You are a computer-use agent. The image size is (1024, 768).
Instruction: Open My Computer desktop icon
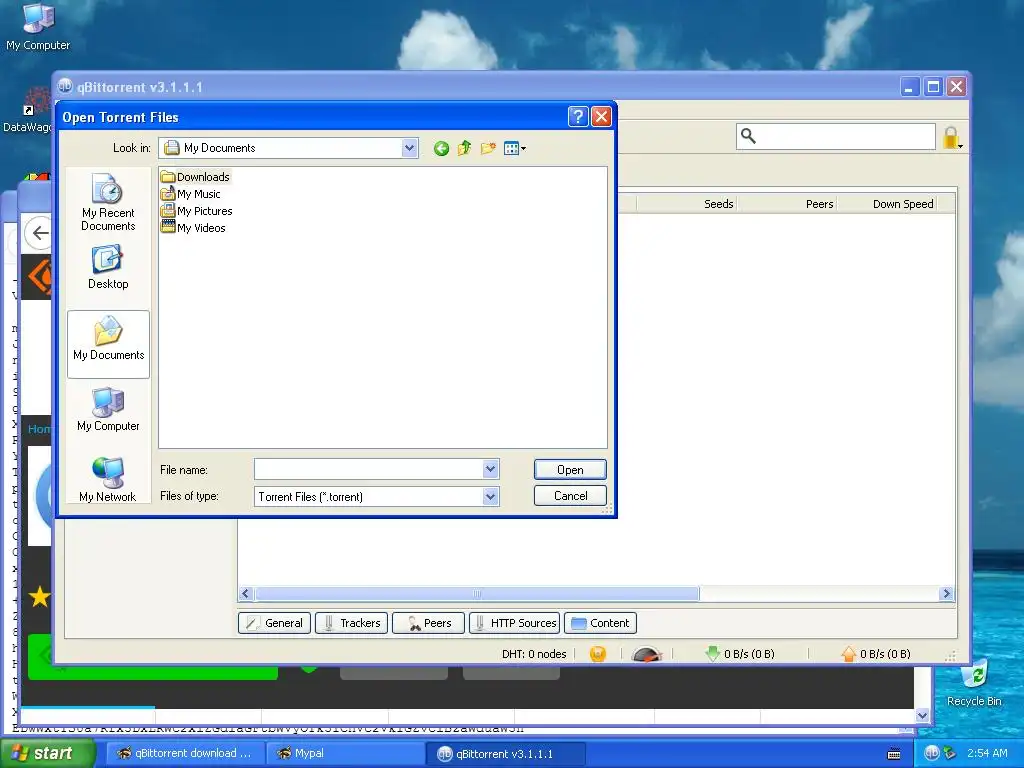(38, 26)
